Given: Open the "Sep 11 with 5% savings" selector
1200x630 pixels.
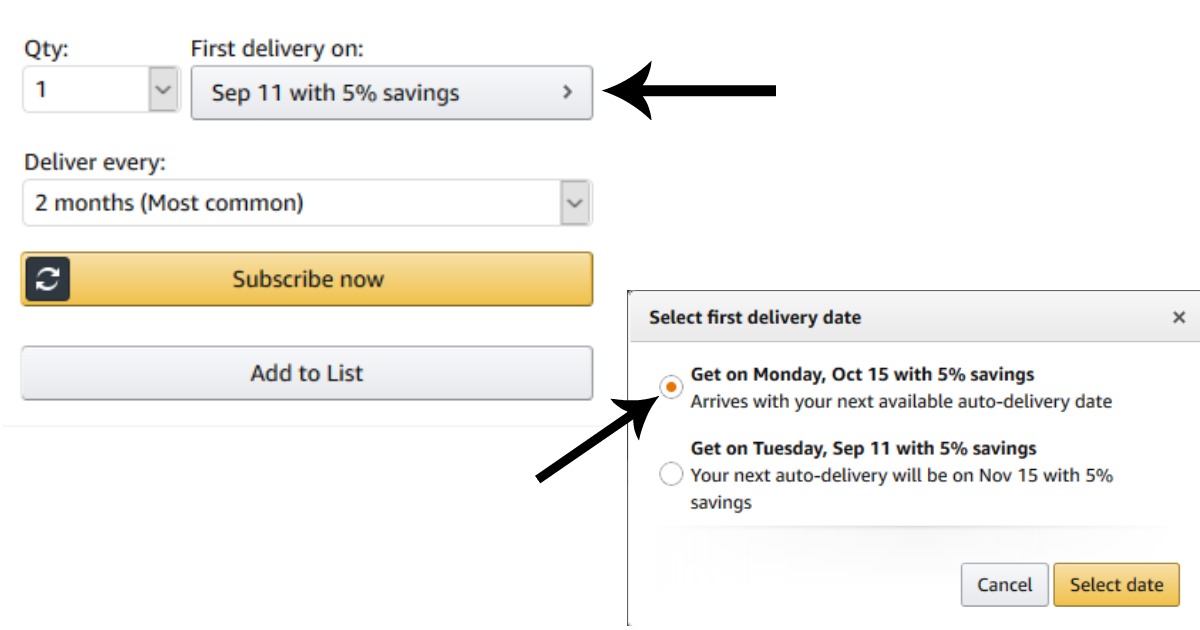Looking at the screenshot, I should [391, 93].
